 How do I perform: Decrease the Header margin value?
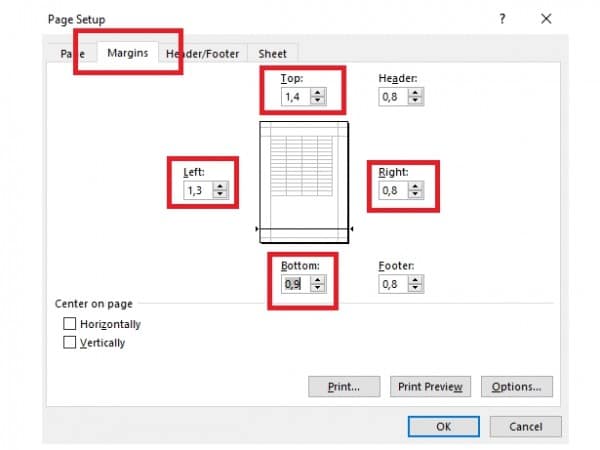pyautogui.click(x=416, y=101)
